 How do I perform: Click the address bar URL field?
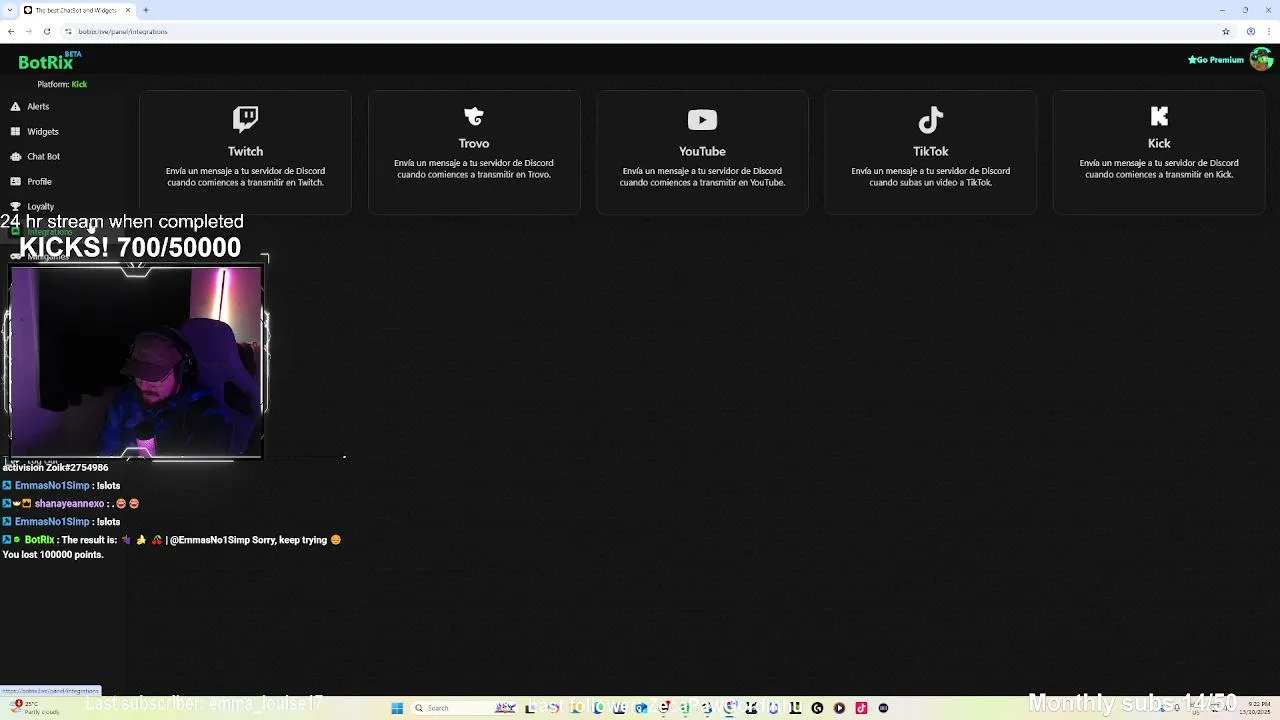pos(640,31)
